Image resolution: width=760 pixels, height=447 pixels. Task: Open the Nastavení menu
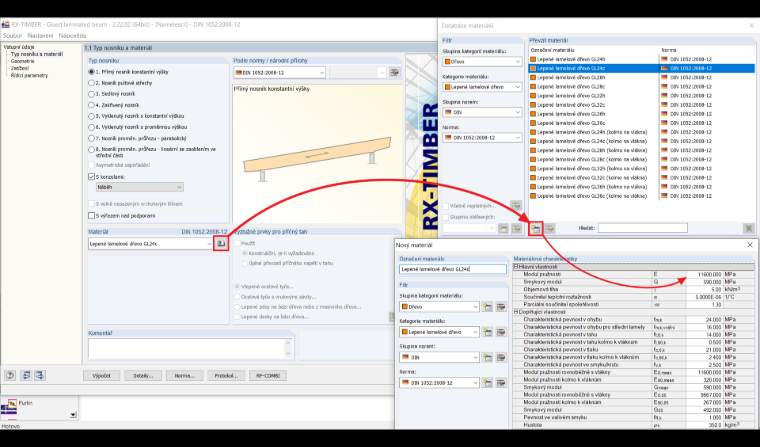point(40,36)
